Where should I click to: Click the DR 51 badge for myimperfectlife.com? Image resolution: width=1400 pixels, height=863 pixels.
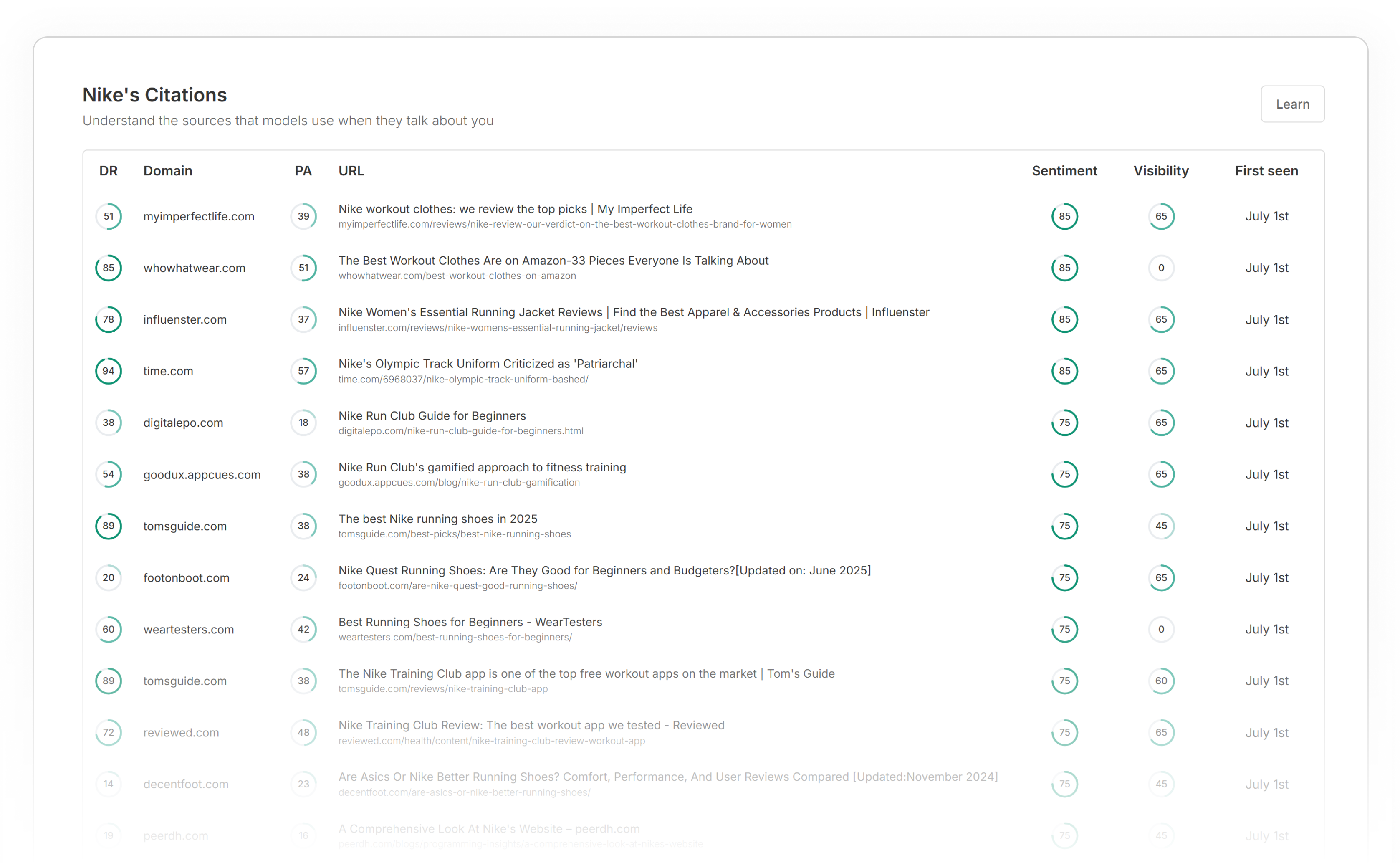(x=109, y=216)
